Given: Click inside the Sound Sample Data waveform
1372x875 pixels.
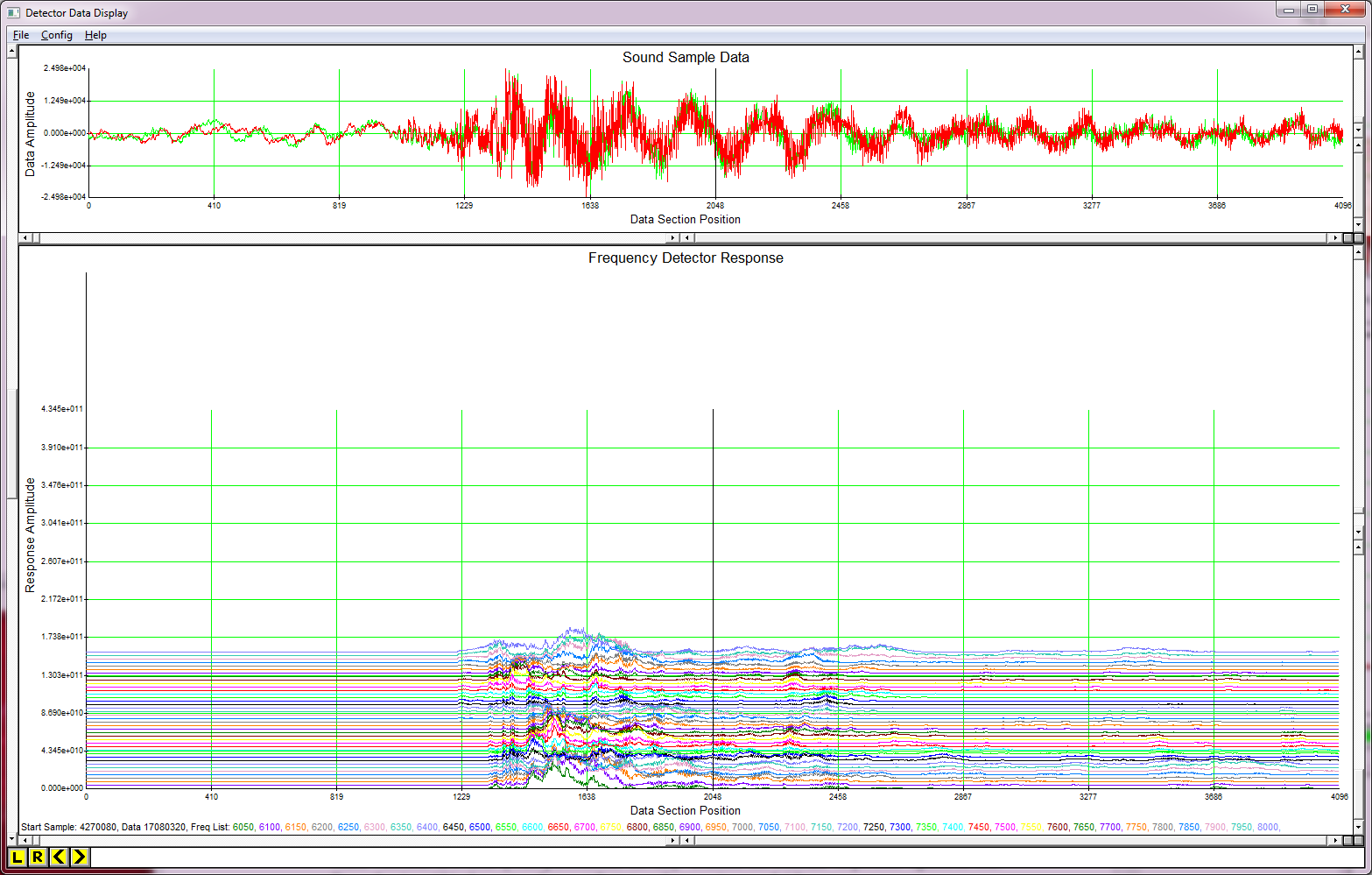Looking at the screenshot, I should 700,131.
